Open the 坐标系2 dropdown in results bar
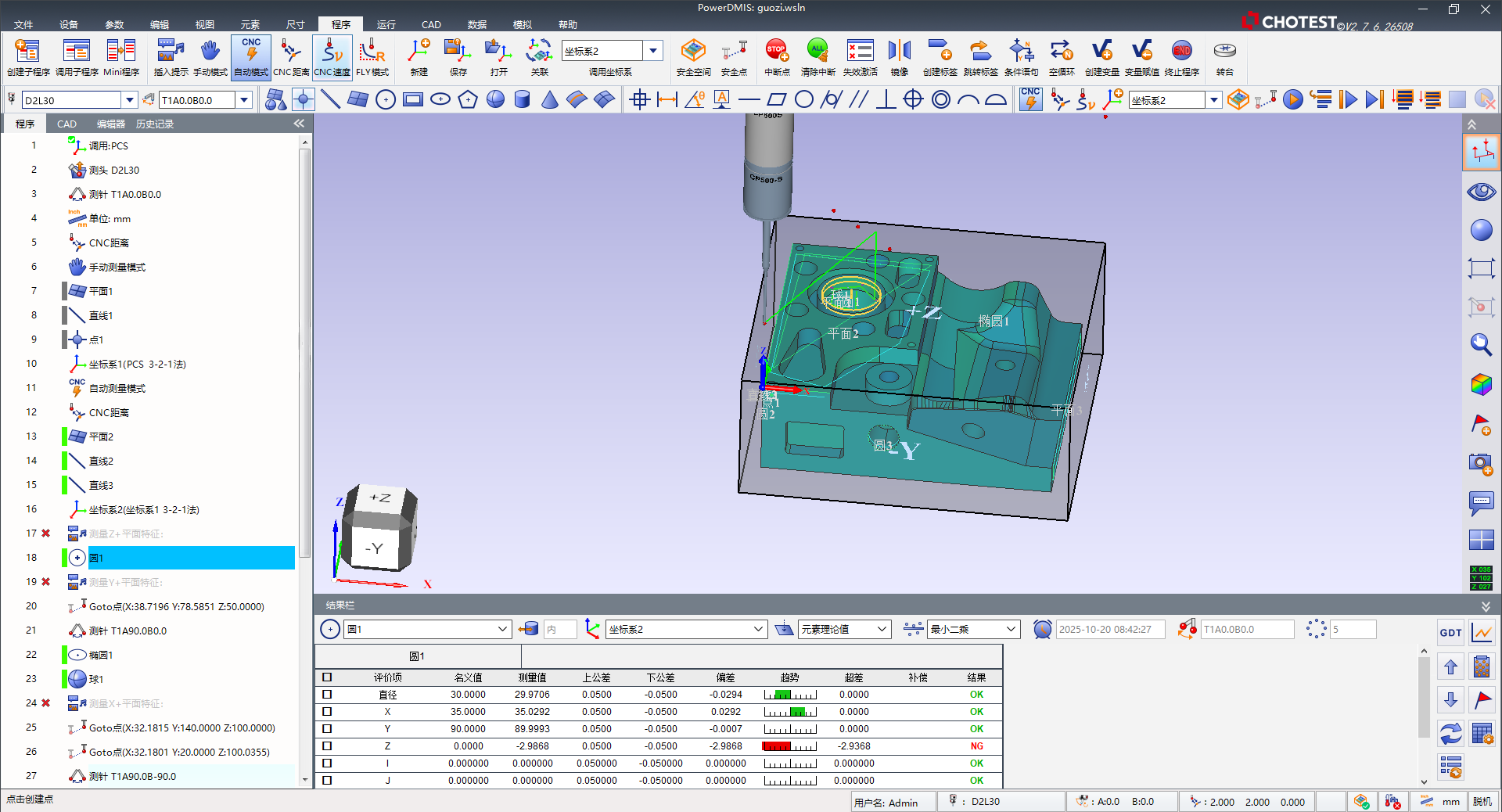 [x=758, y=629]
